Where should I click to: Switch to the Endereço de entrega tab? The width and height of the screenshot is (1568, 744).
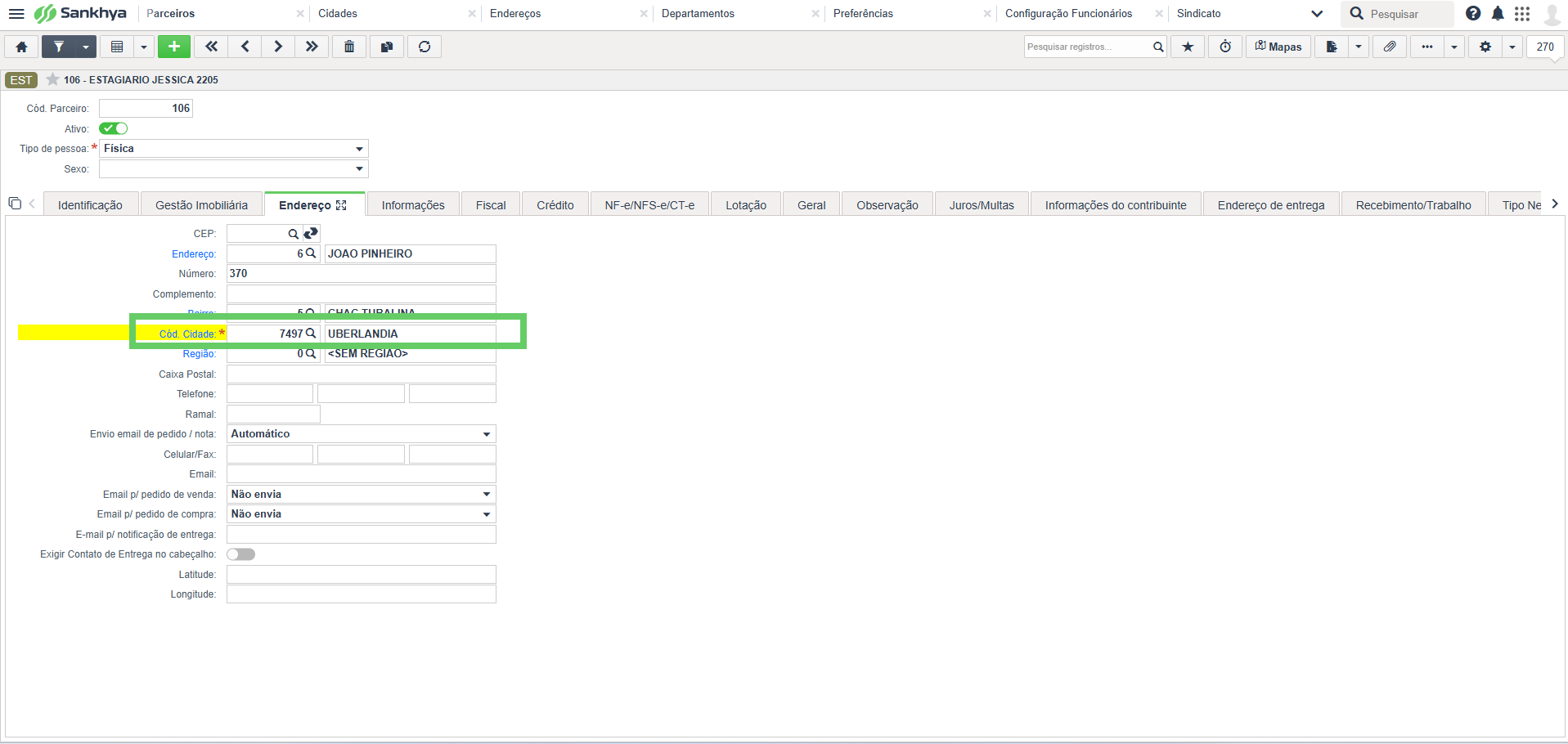click(1271, 205)
